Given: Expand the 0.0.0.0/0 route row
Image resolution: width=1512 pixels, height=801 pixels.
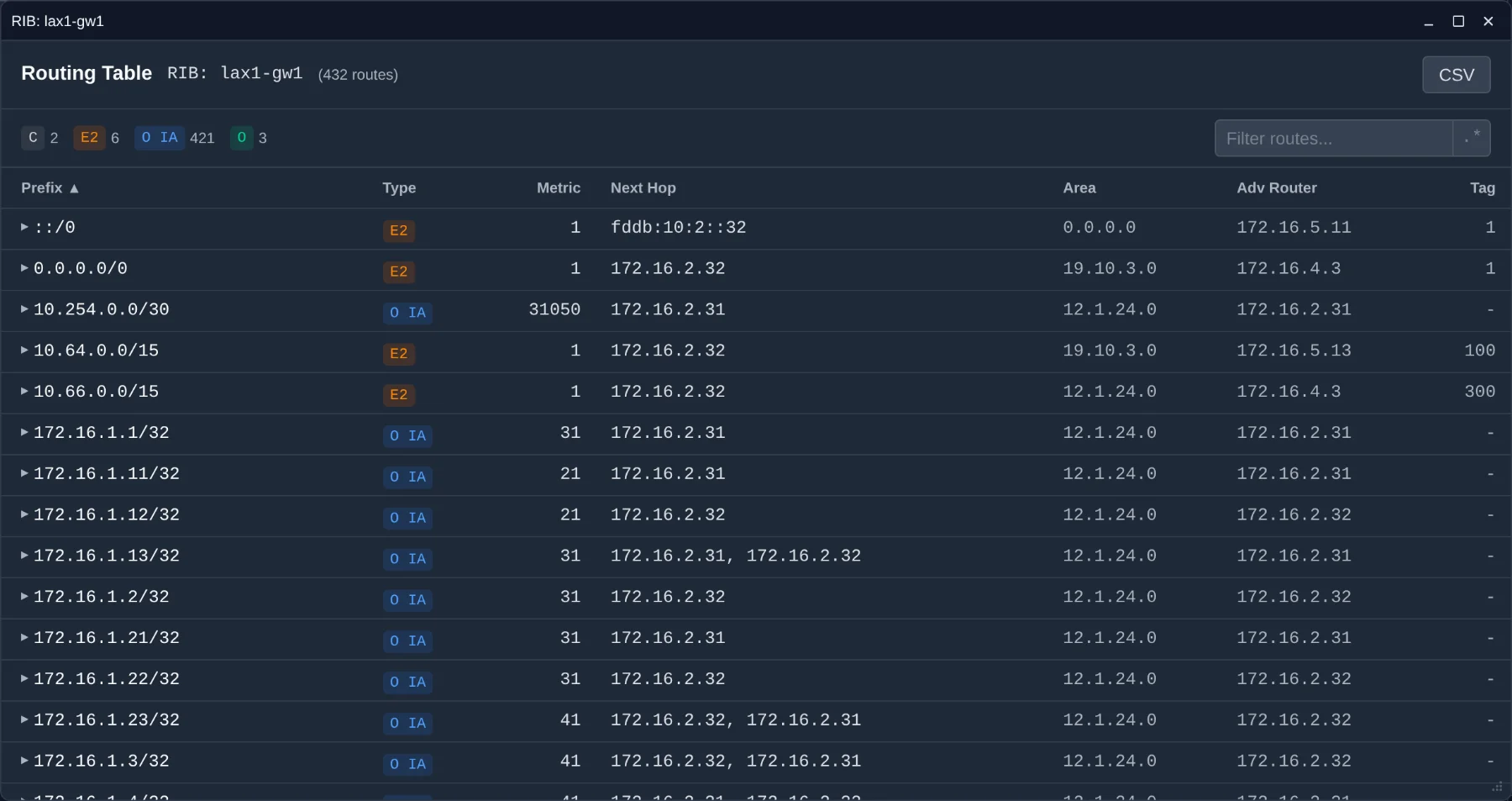Looking at the screenshot, I should pos(24,268).
